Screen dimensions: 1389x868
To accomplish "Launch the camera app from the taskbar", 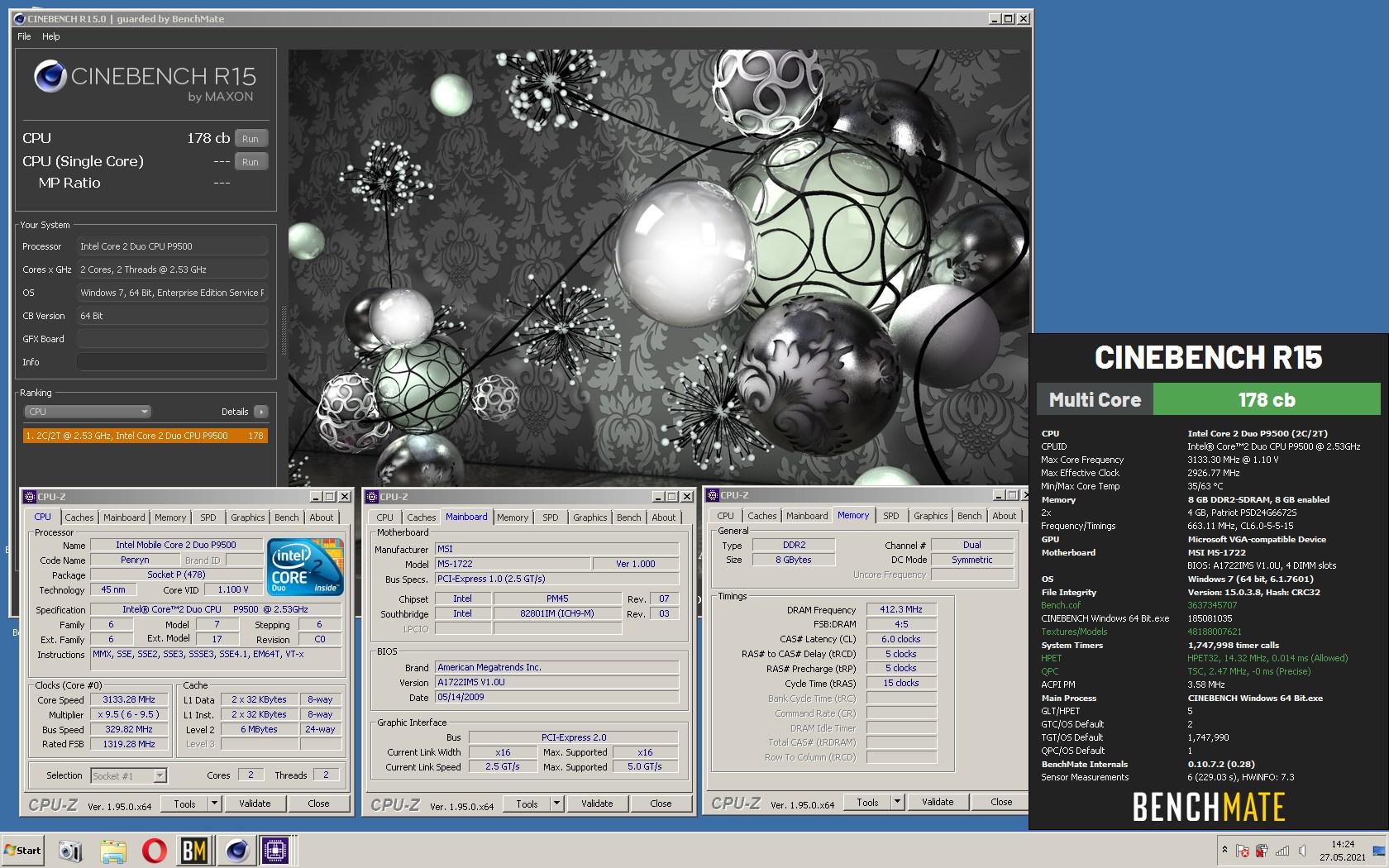I will tap(70, 850).
